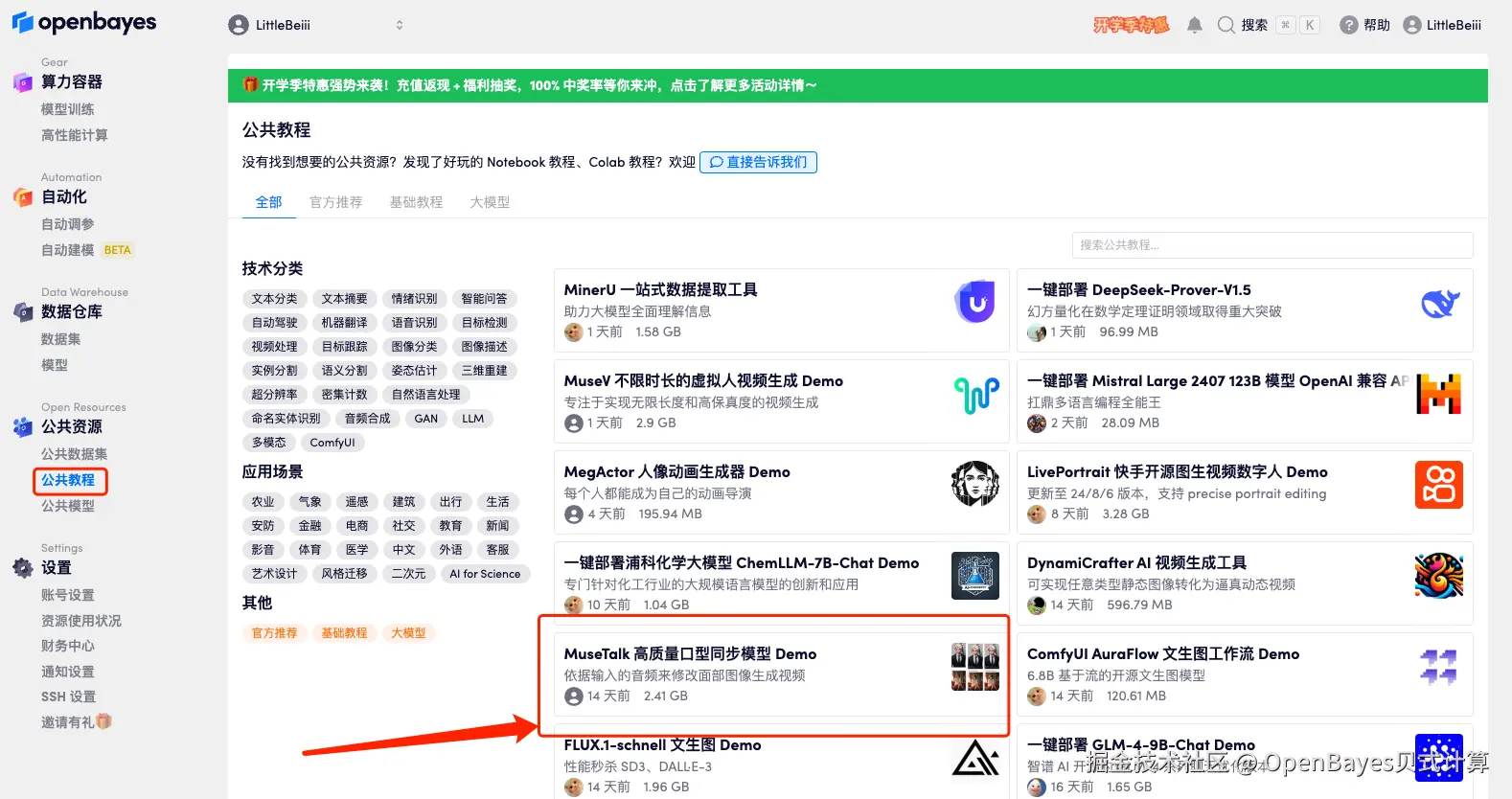Click the Mistral Large card logo
Image resolution: width=1512 pixels, height=799 pixels.
tap(1439, 394)
